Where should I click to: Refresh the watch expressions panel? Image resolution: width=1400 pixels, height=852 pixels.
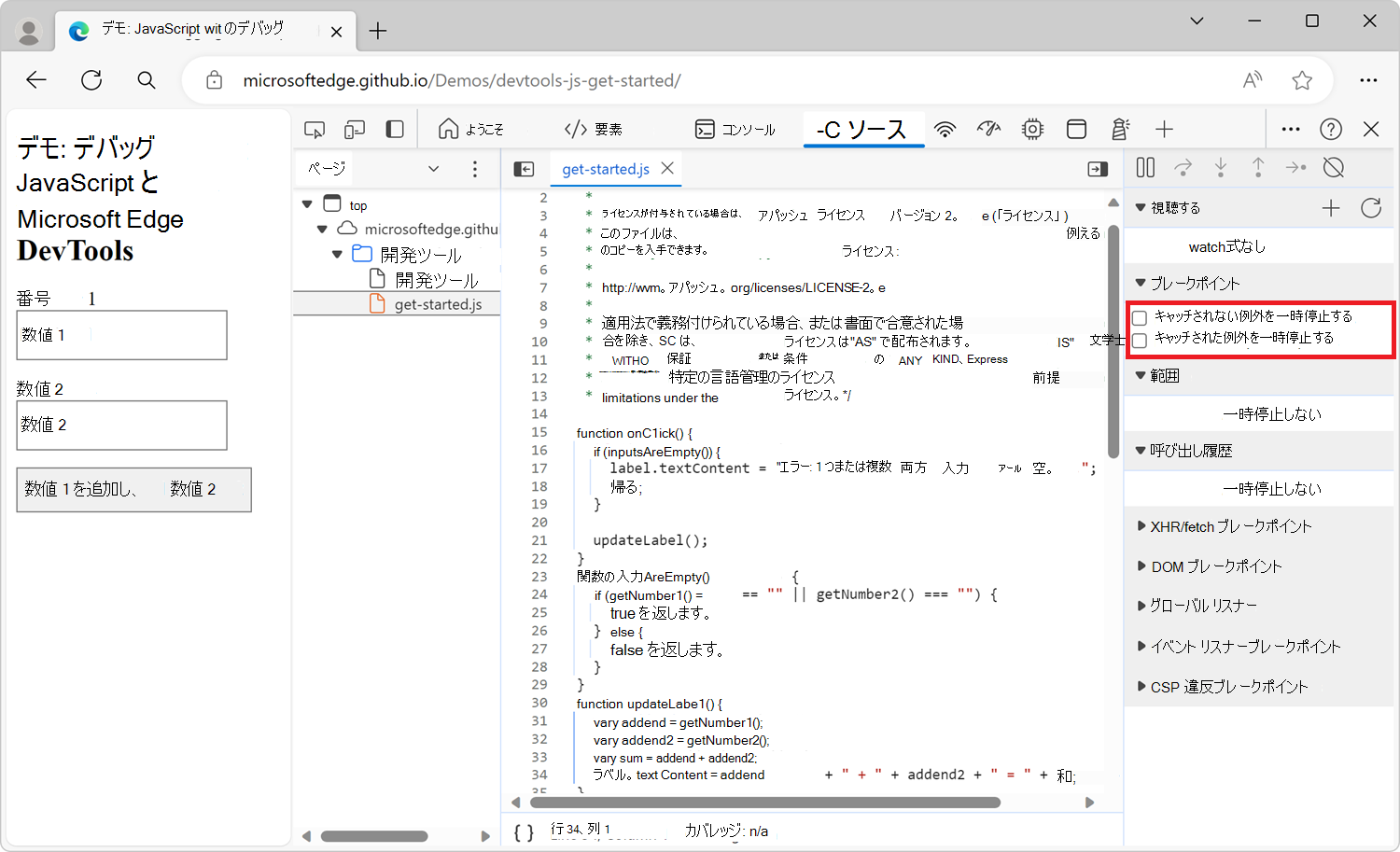(x=1370, y=208)
